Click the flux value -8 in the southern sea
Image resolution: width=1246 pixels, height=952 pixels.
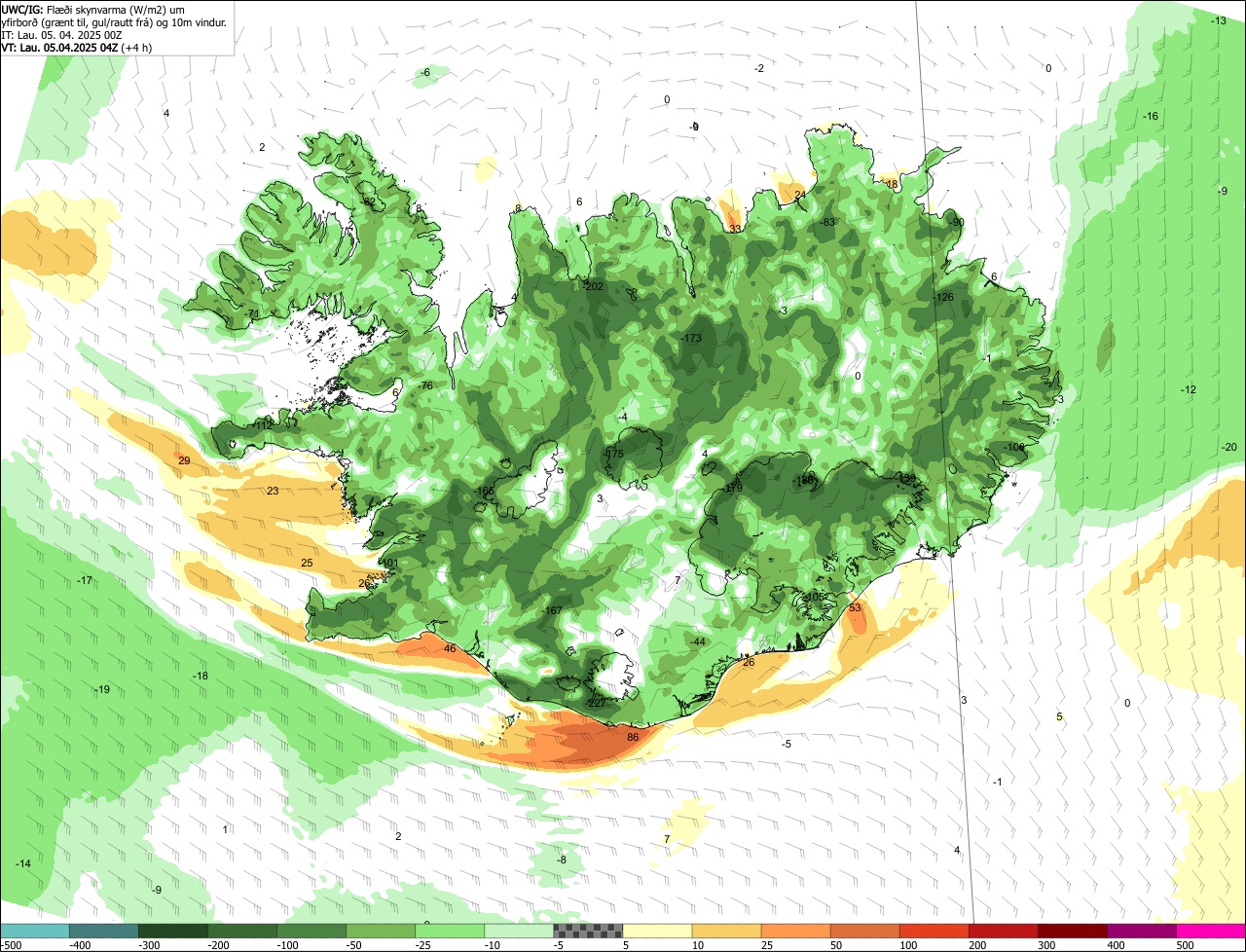pyautogui.click(x=561, y=860)
